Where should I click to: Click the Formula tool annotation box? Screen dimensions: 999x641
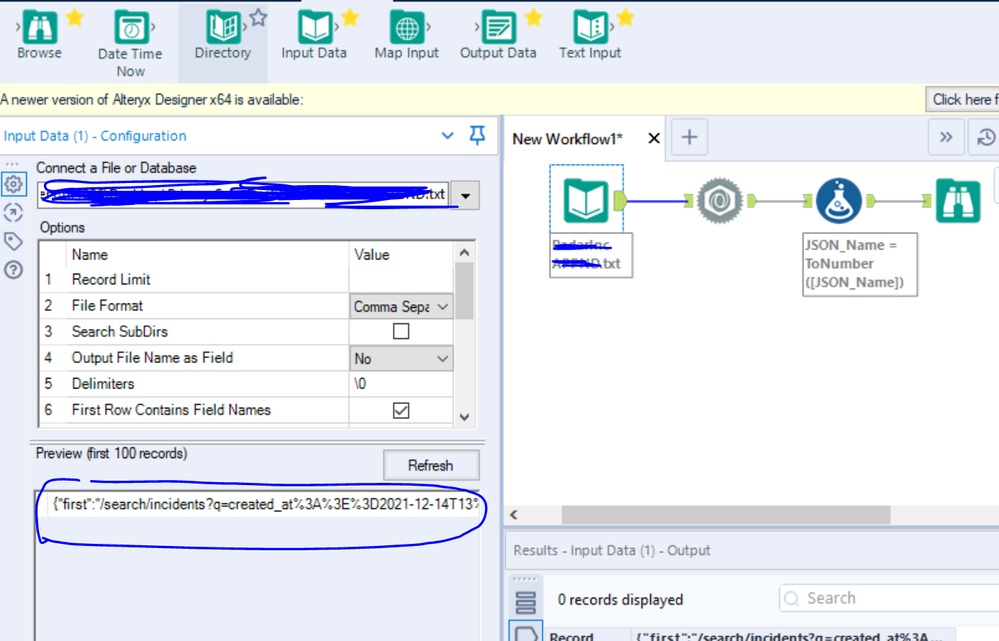859,264
